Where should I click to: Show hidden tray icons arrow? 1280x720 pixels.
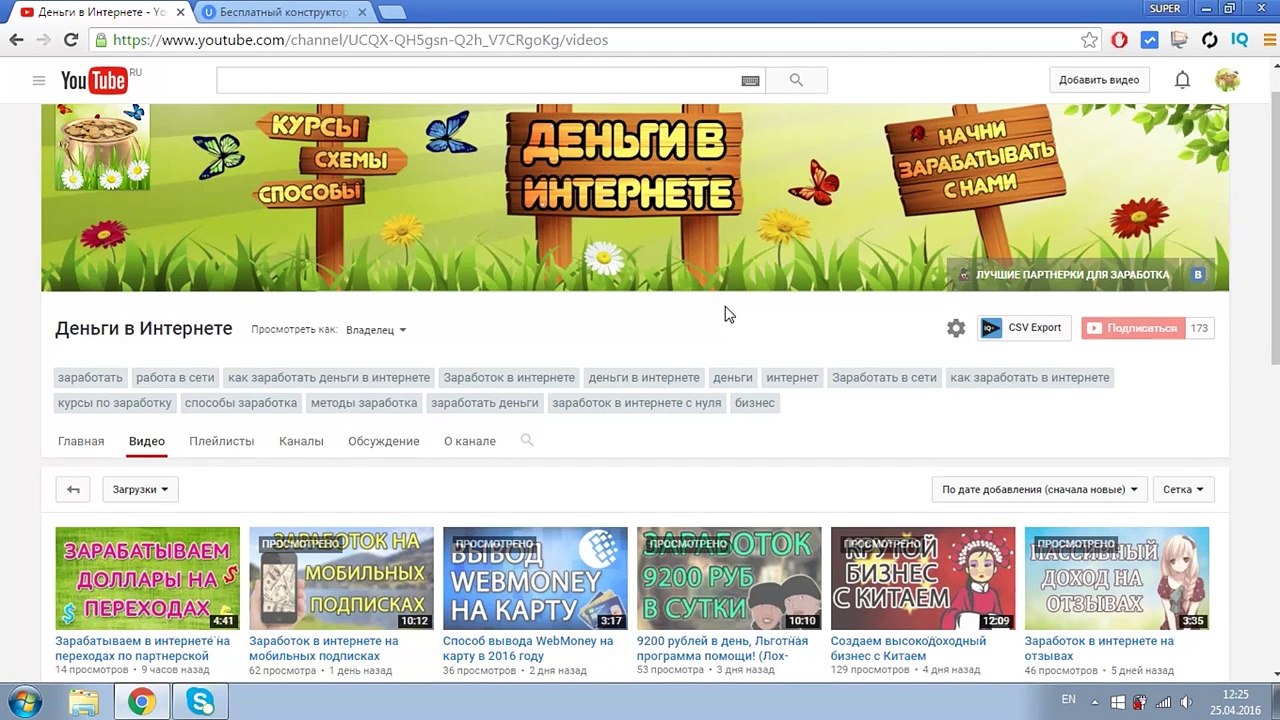pyautogui.click(x=1095, y=702)
